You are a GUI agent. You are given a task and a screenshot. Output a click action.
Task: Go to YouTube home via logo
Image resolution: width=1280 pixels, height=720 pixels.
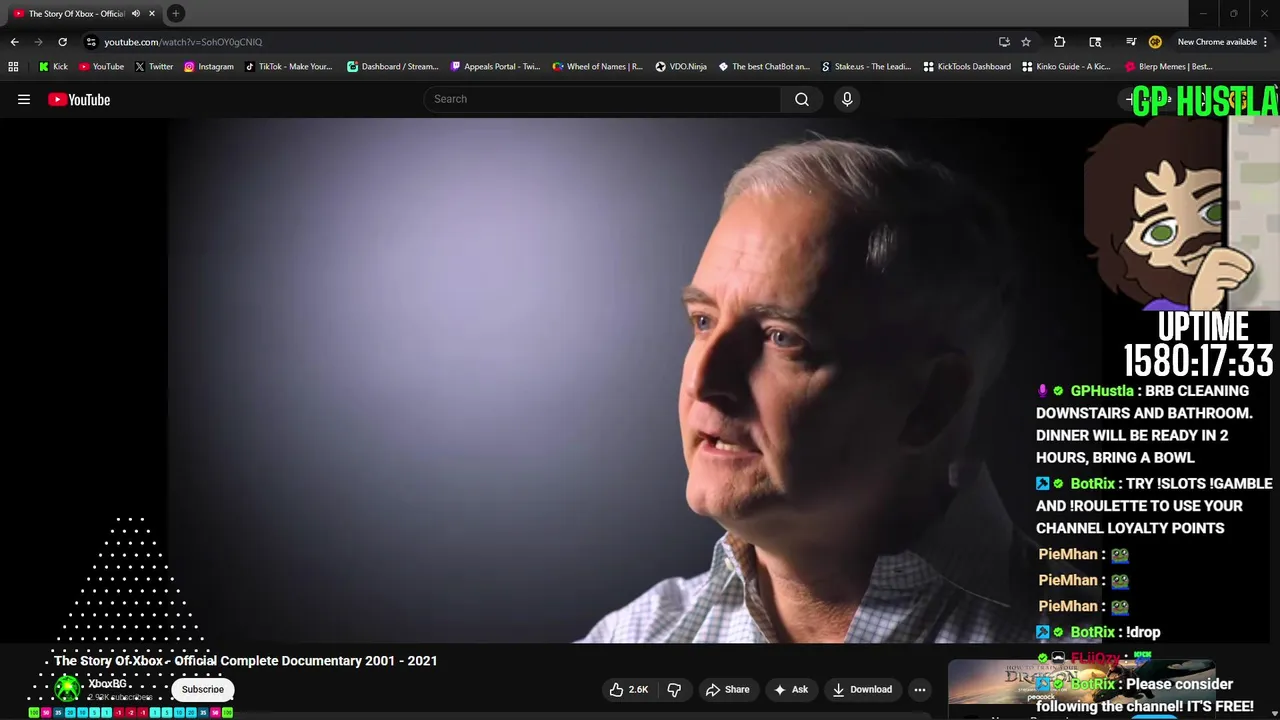[79, 99]
